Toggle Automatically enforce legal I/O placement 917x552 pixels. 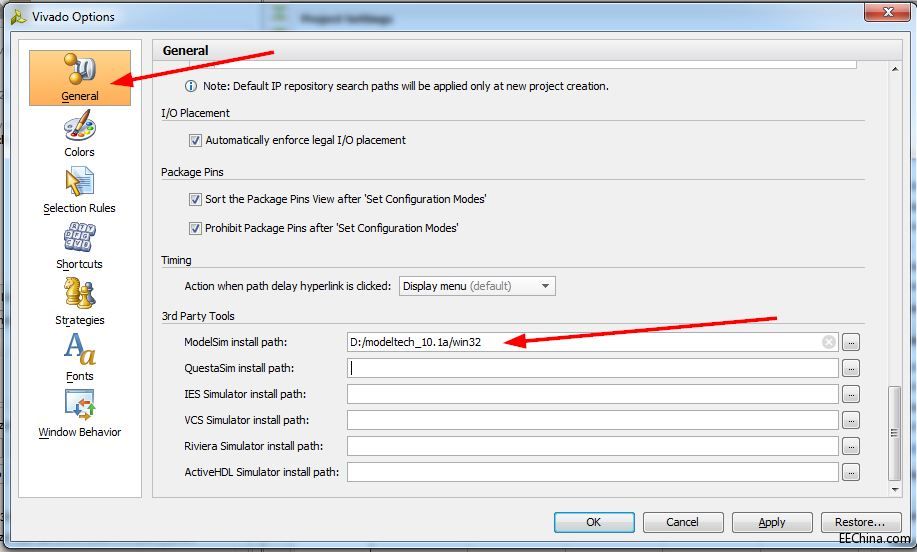[x=195, y=140]
